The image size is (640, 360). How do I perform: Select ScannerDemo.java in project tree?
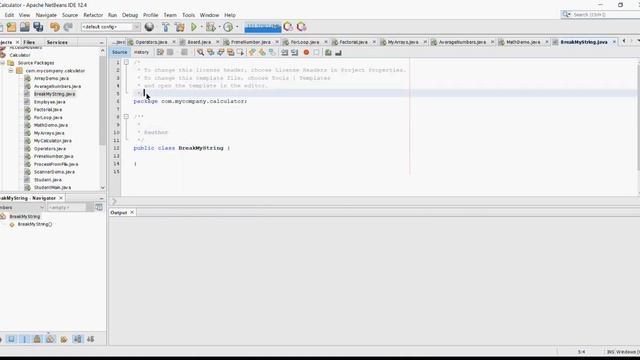54,172
